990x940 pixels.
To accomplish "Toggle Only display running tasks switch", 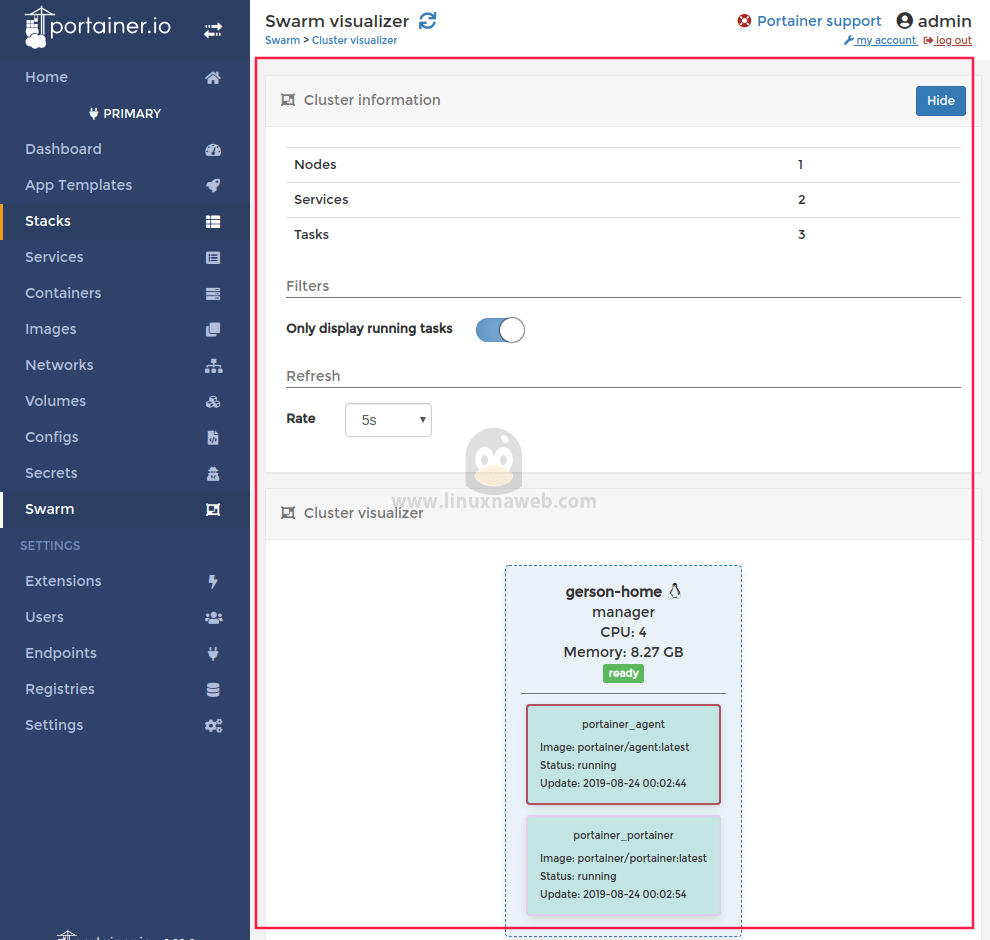I will click(x=500, y=330).
